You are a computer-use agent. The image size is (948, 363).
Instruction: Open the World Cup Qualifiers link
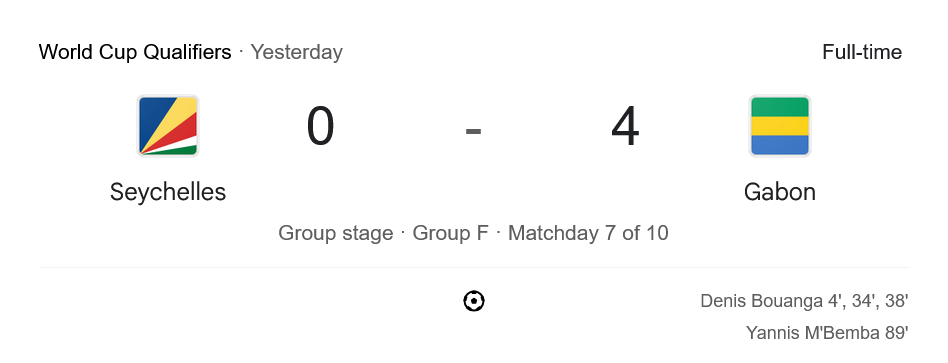coord(135,52)
